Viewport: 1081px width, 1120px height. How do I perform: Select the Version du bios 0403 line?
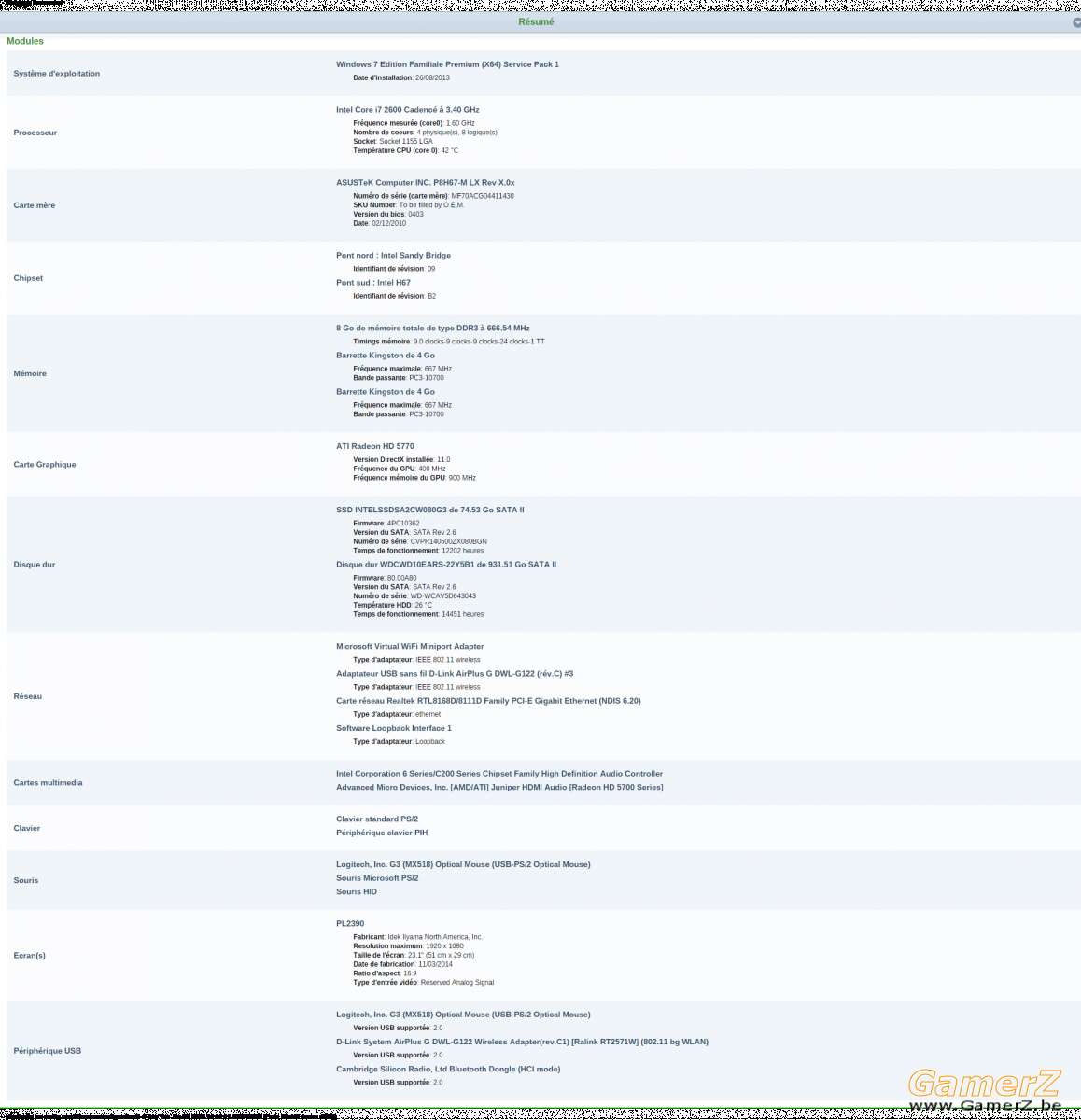(388, 215)
